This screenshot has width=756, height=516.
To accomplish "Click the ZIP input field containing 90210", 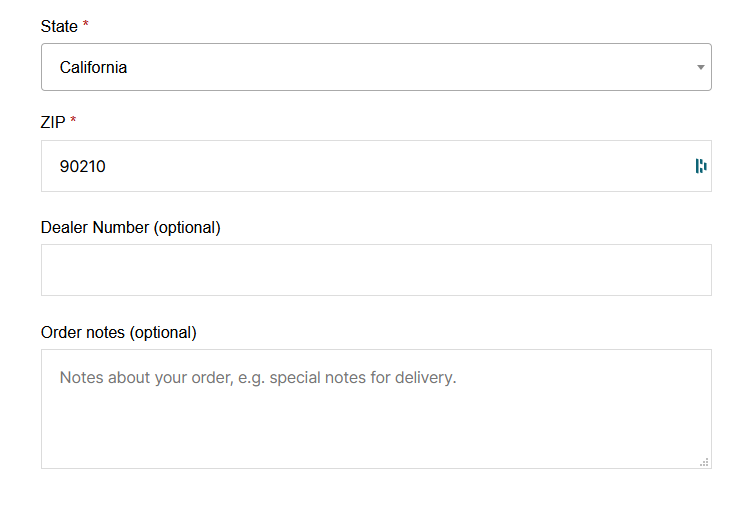I will 360,166.
